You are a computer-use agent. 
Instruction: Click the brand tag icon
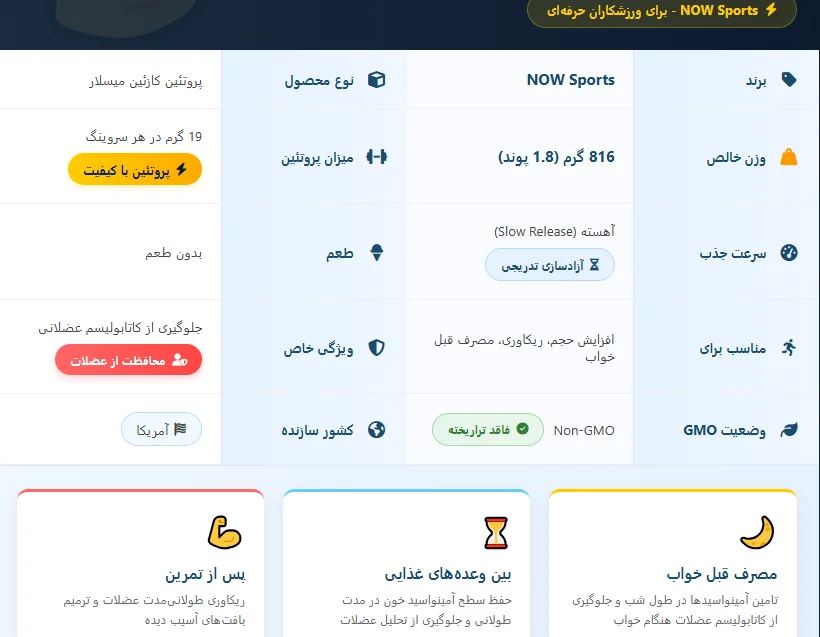coord(789,80)
